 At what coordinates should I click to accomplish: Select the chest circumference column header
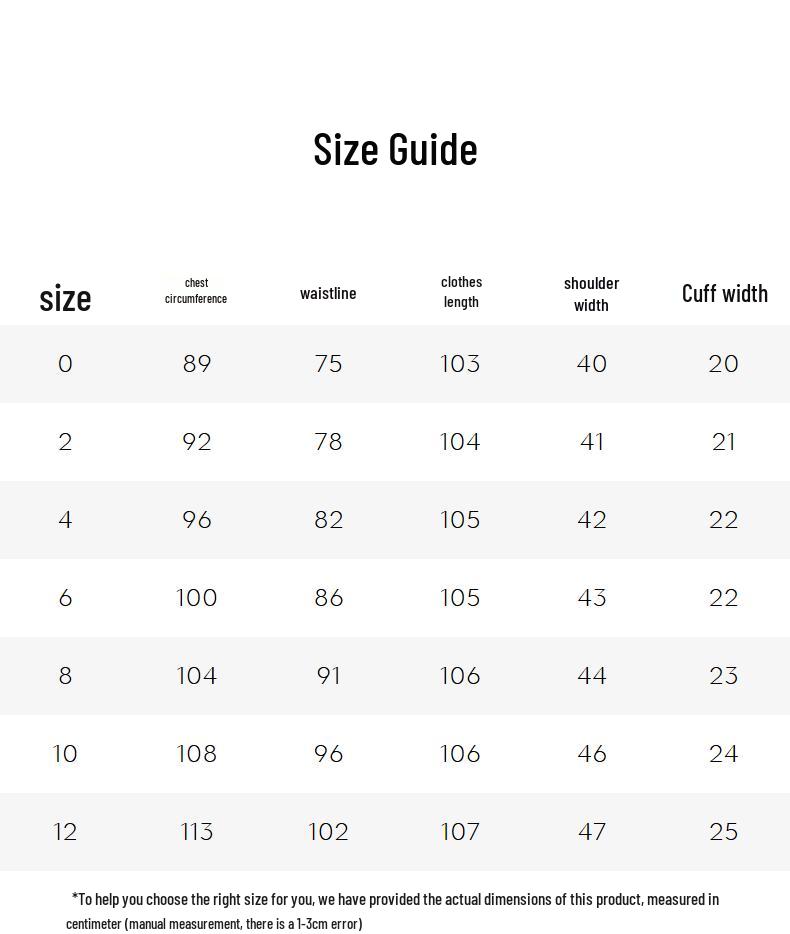(x=196, y=291)
